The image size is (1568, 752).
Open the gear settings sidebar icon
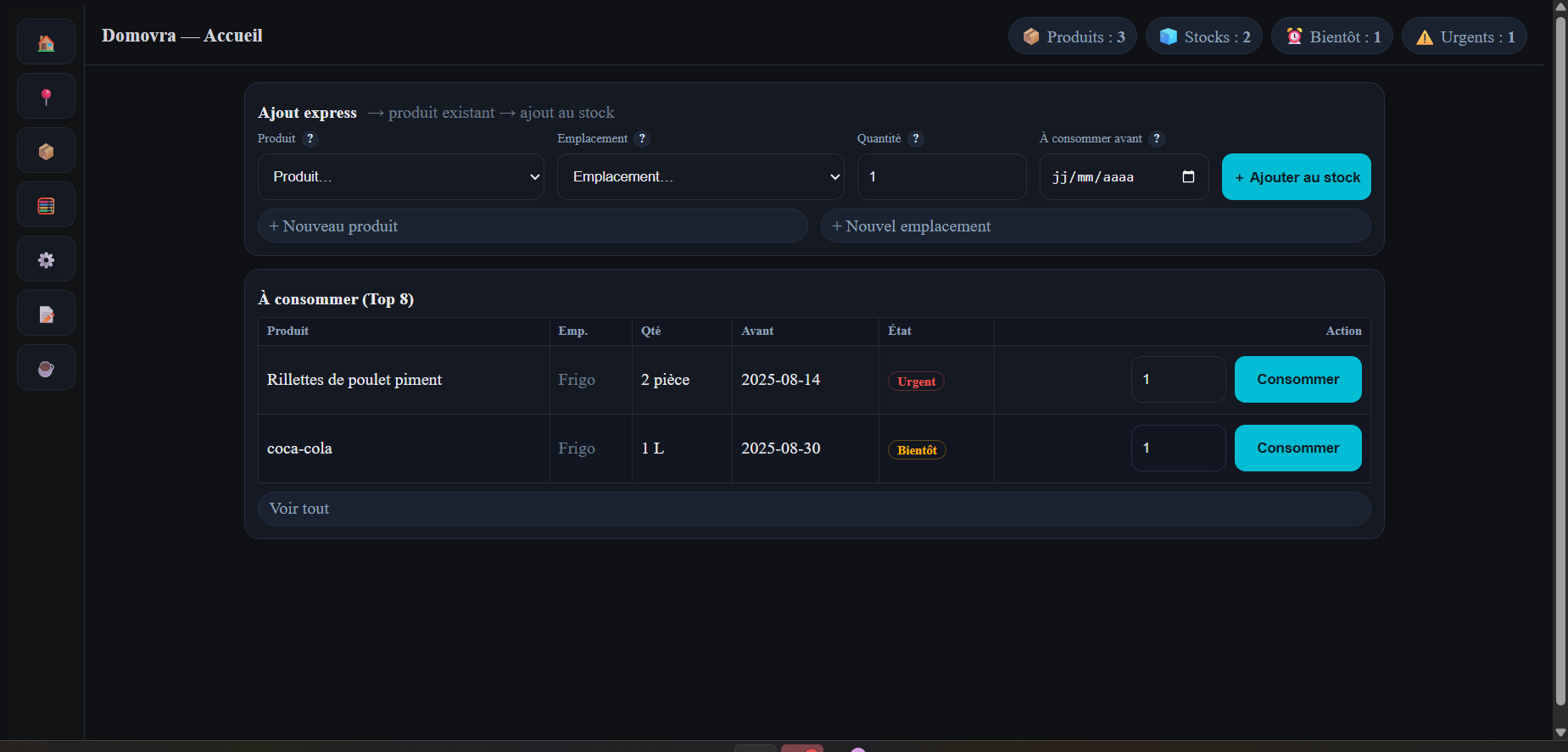46,259
